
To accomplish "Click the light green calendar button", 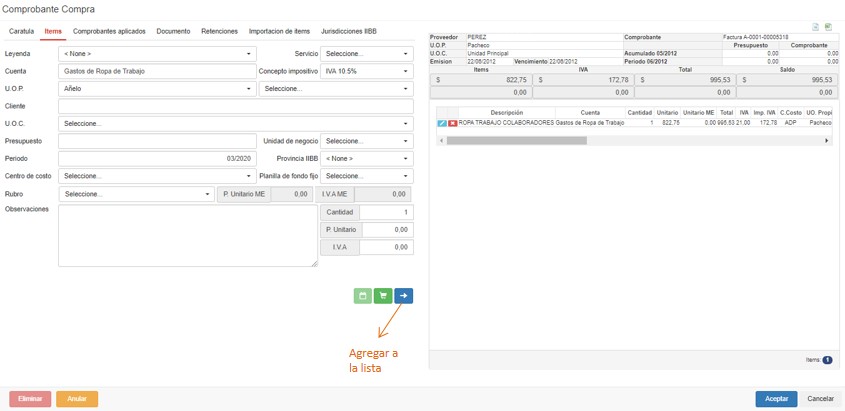I will pos(363,296).
